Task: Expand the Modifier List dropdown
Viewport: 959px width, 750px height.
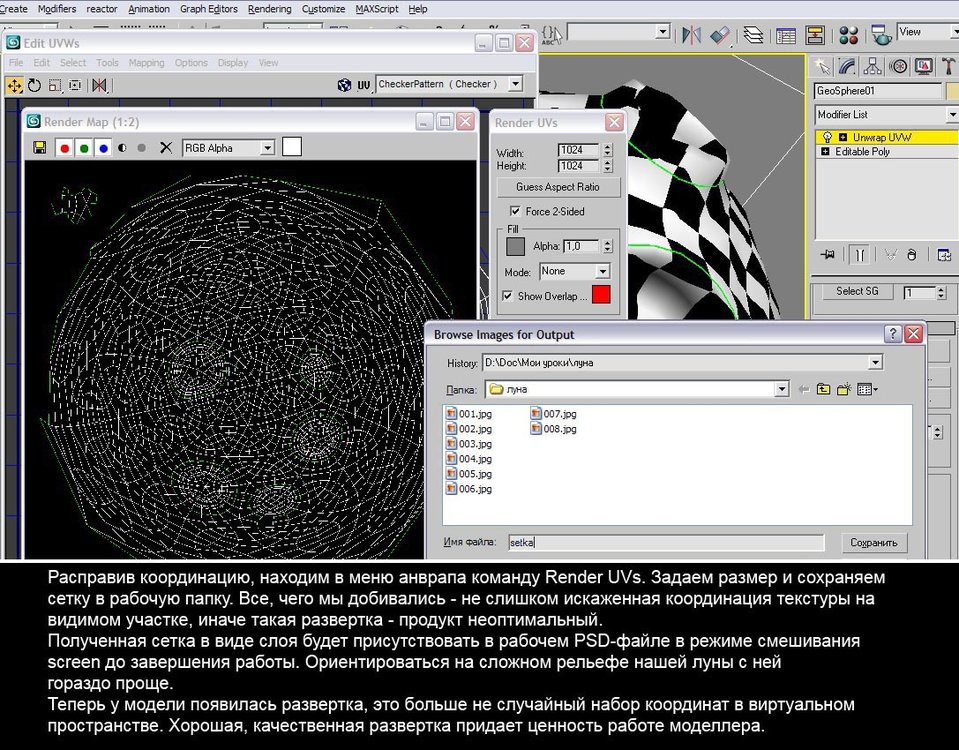Action: (951, 115)
